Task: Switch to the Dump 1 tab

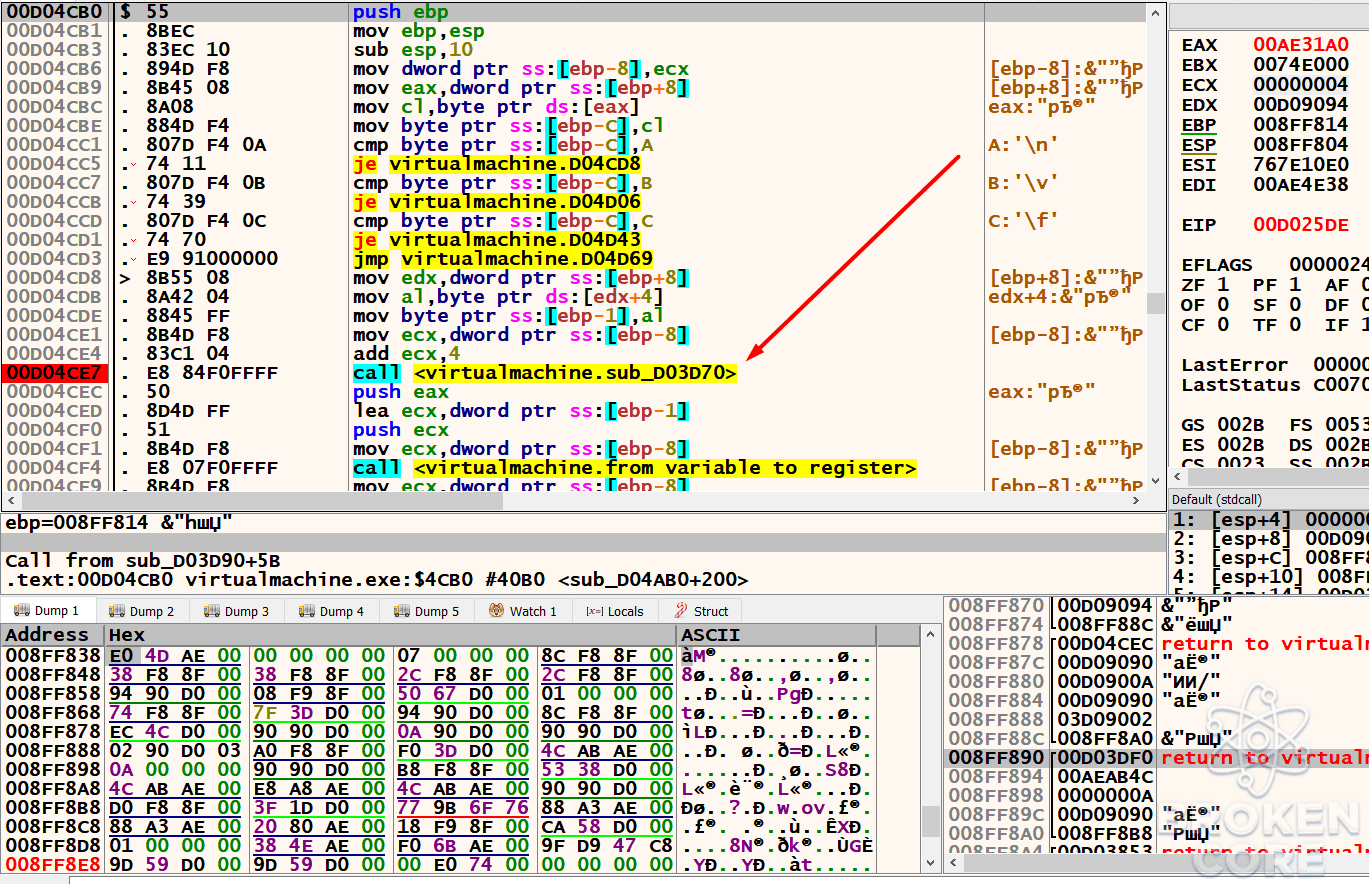Action: [x=48, y=611]
